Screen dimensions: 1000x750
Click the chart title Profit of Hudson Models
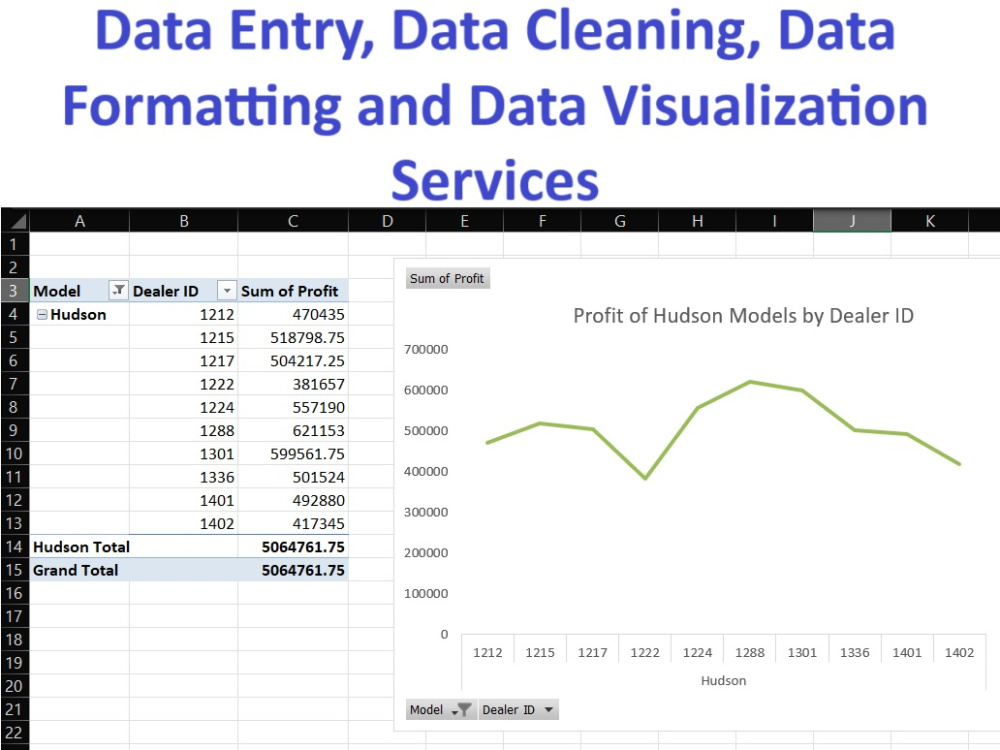744,315
